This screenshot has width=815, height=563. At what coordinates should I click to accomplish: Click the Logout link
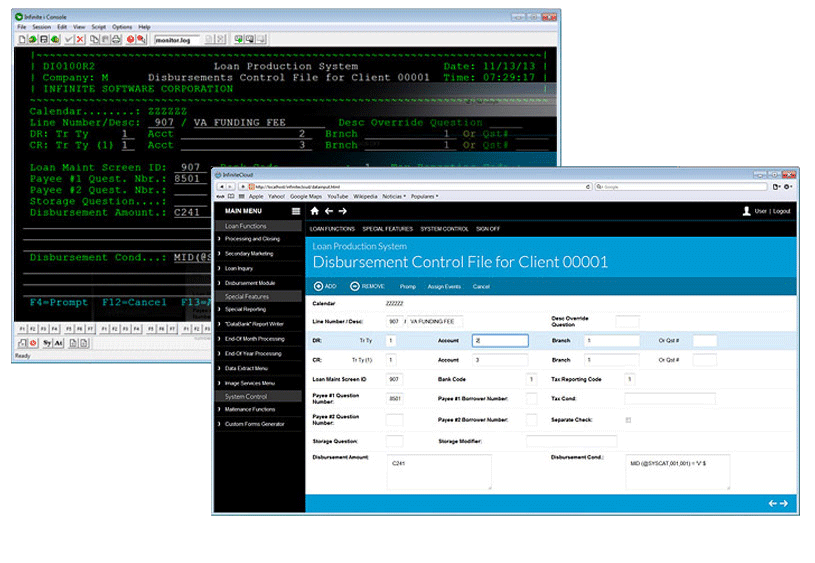(x=781, y=211)
